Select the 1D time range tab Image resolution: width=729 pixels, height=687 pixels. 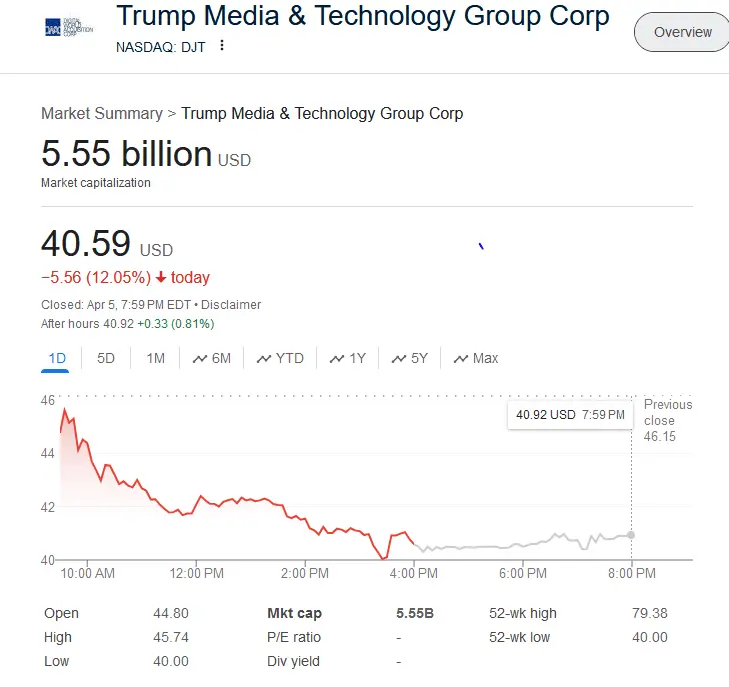56,358
